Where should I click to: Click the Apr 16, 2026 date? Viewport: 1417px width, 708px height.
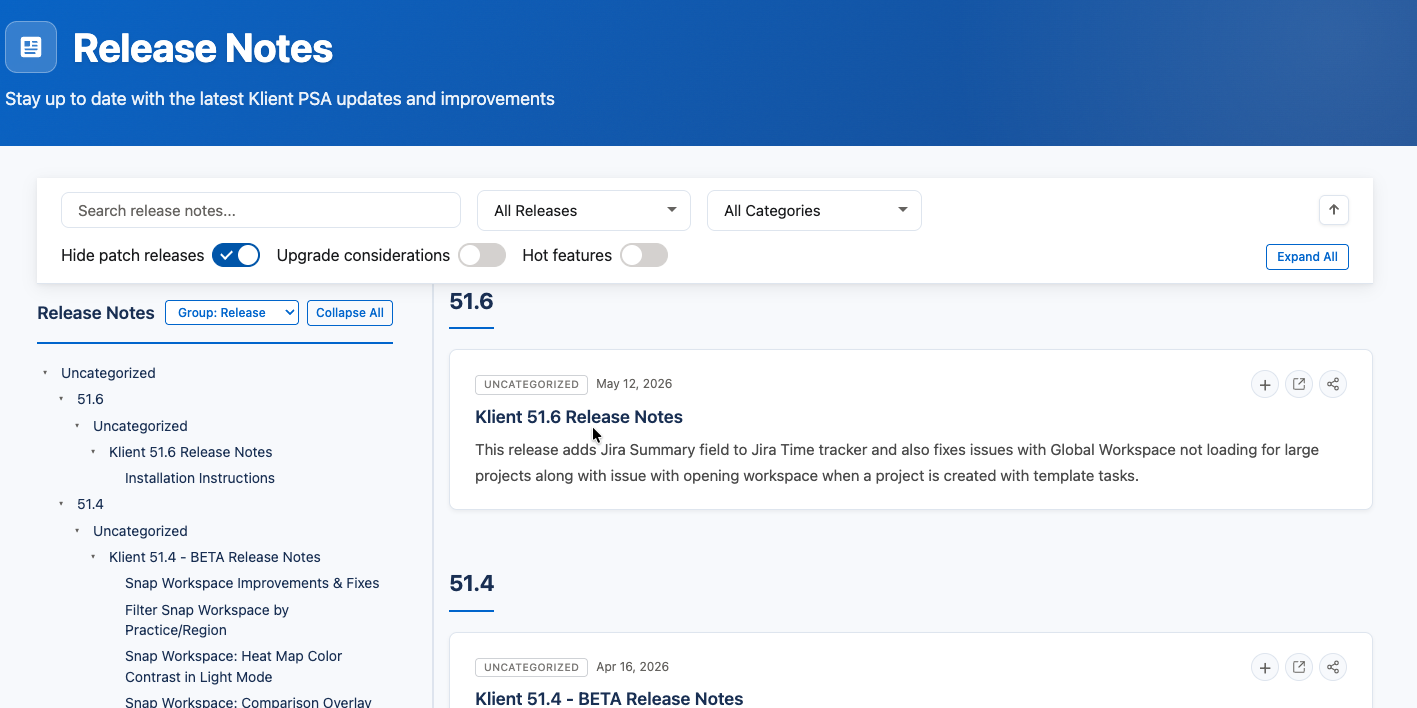pyautogui.click(x=633, y=667)
